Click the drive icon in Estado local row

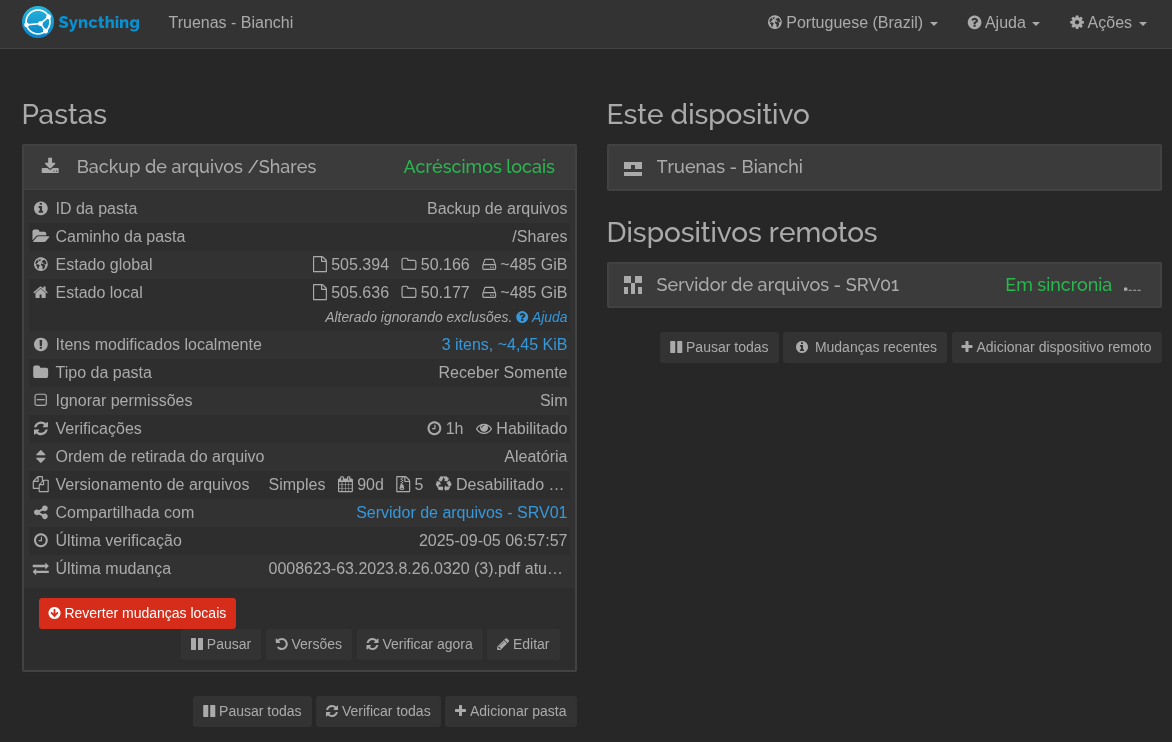point(489,292)
